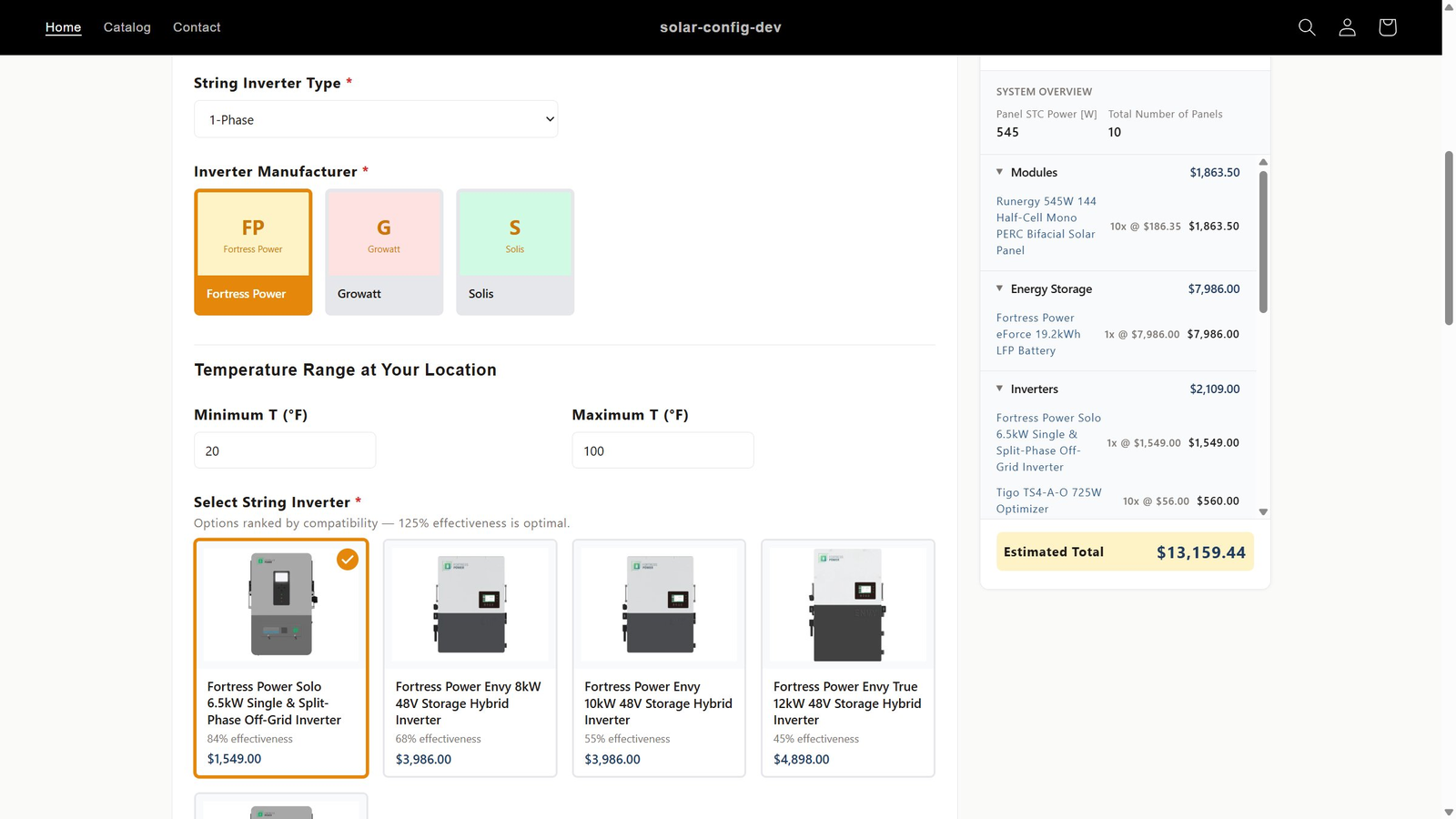Collapse the Modules section triangle
Image resolution: width=1456 pixels, height=819 pixels.
1000,172
